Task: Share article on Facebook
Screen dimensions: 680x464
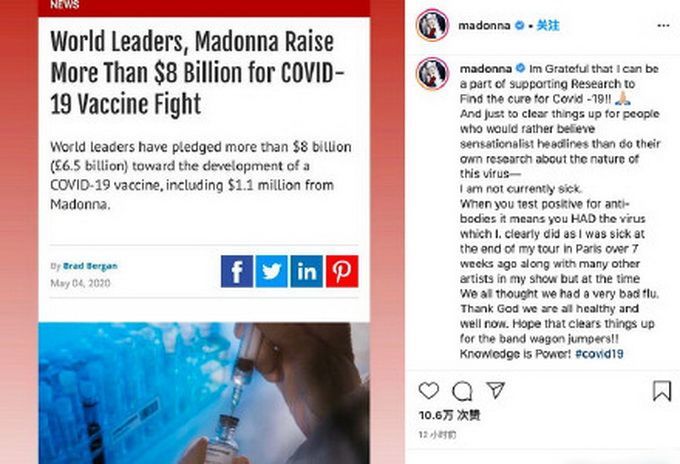Action: pos(236,271)
